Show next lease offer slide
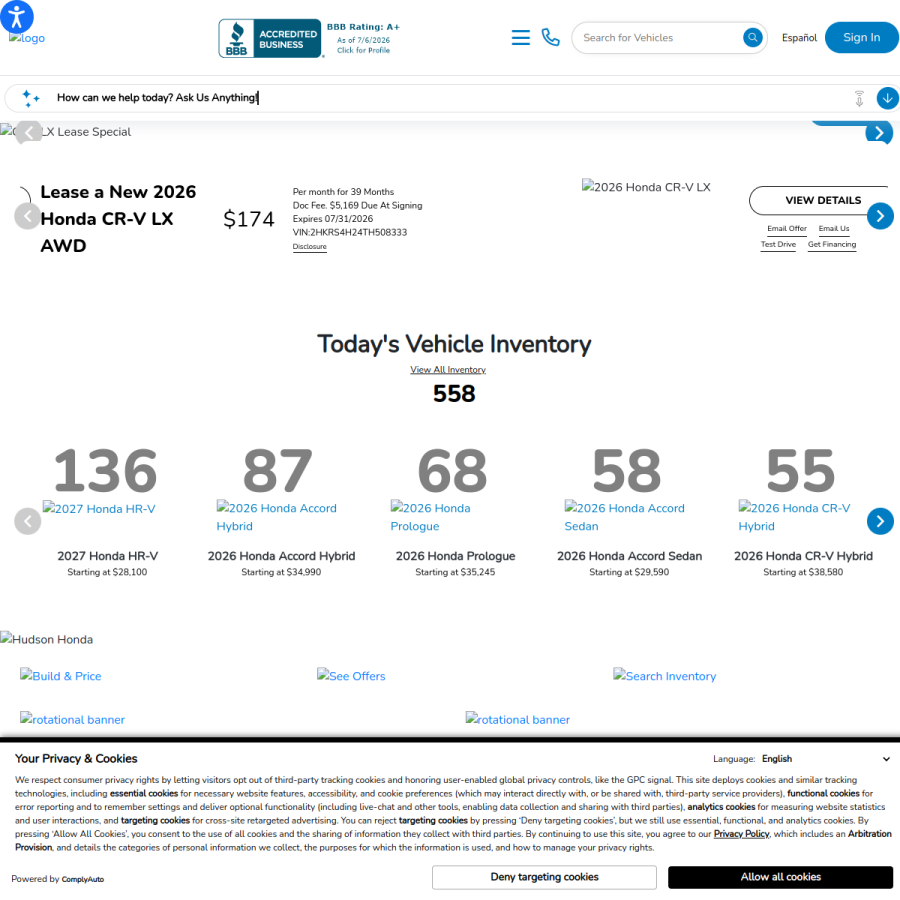Screen dimensions: 900x900 (x=880, y=216)
